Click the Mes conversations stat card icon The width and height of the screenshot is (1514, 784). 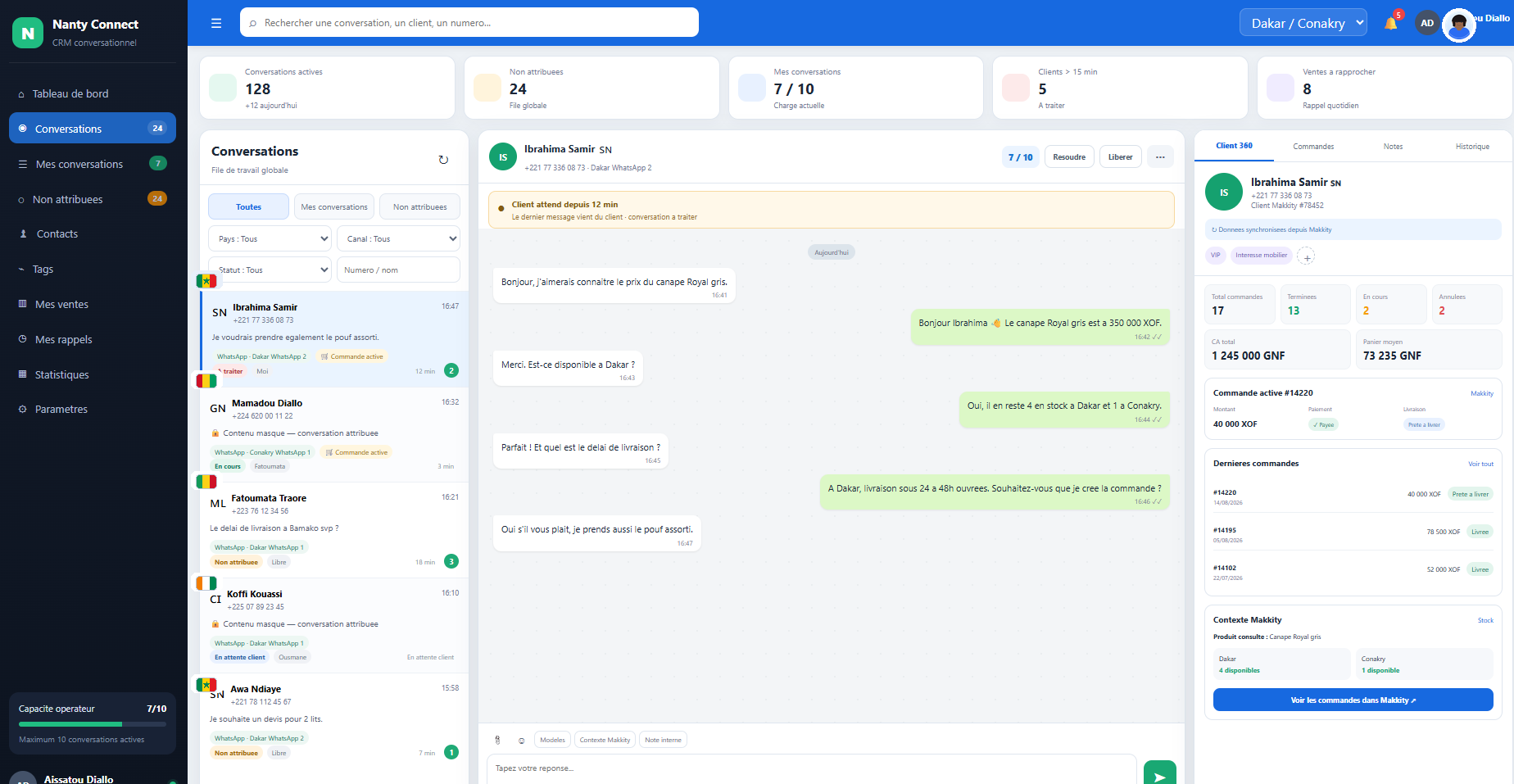[x=752, y=88]
